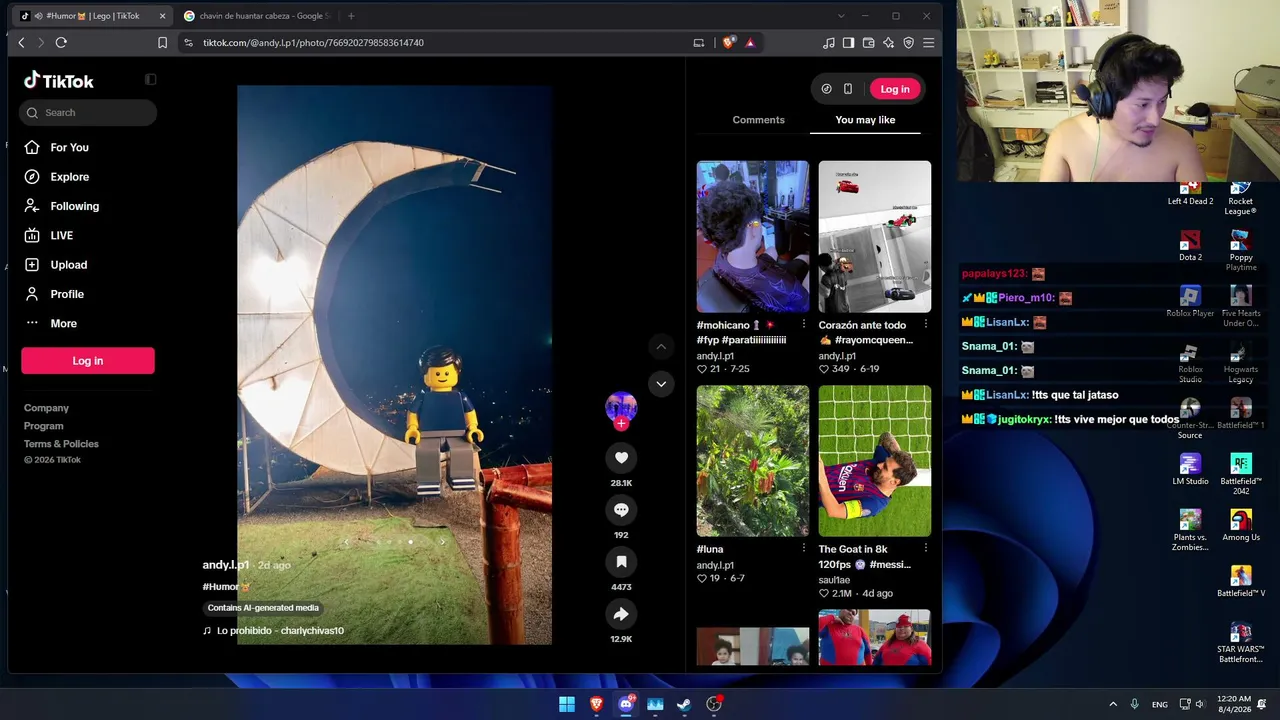Open options for The Goat in 8k
Viewport: 1280px width, 720px height.
point(925,549)
